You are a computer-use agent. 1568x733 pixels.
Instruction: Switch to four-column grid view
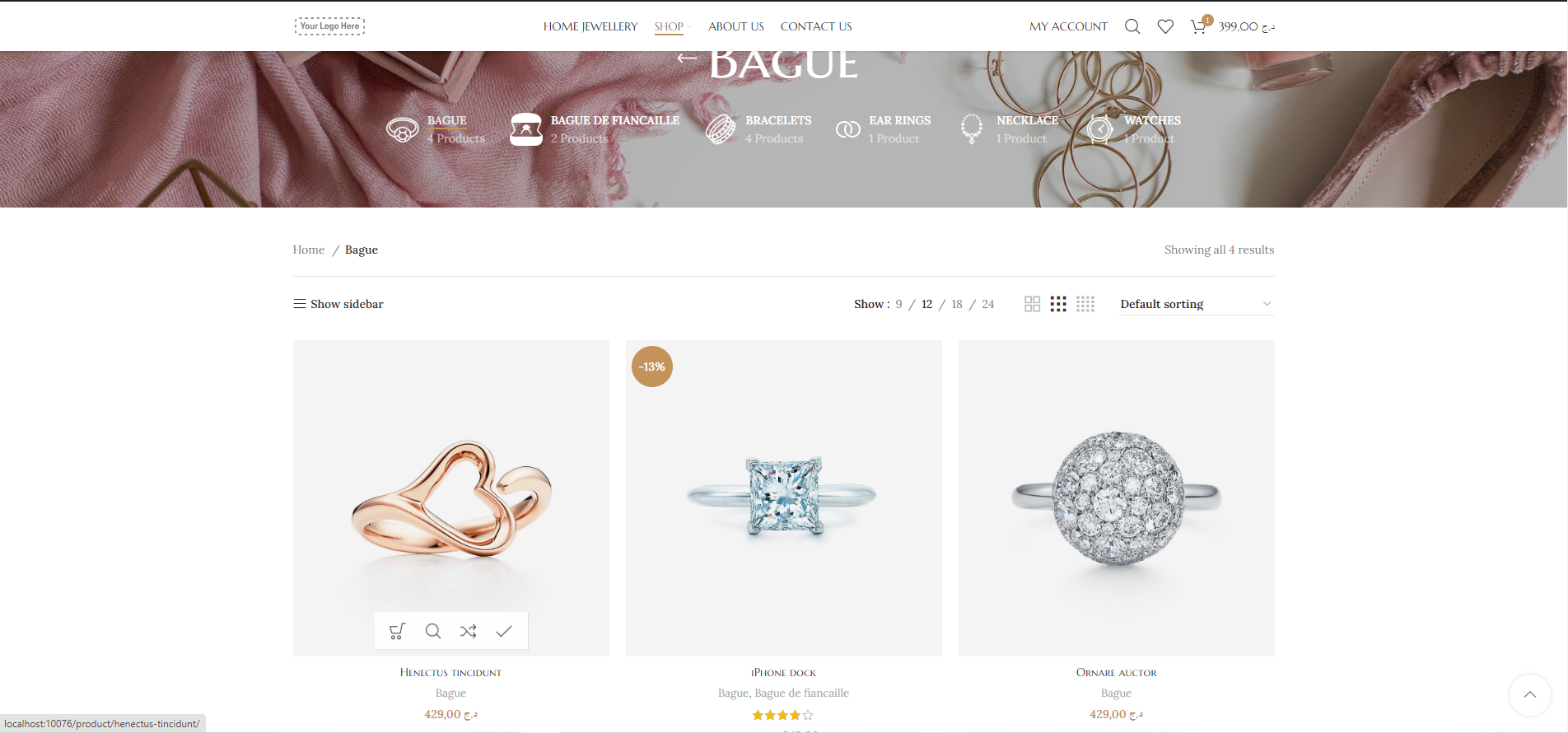click(1085, 304)
